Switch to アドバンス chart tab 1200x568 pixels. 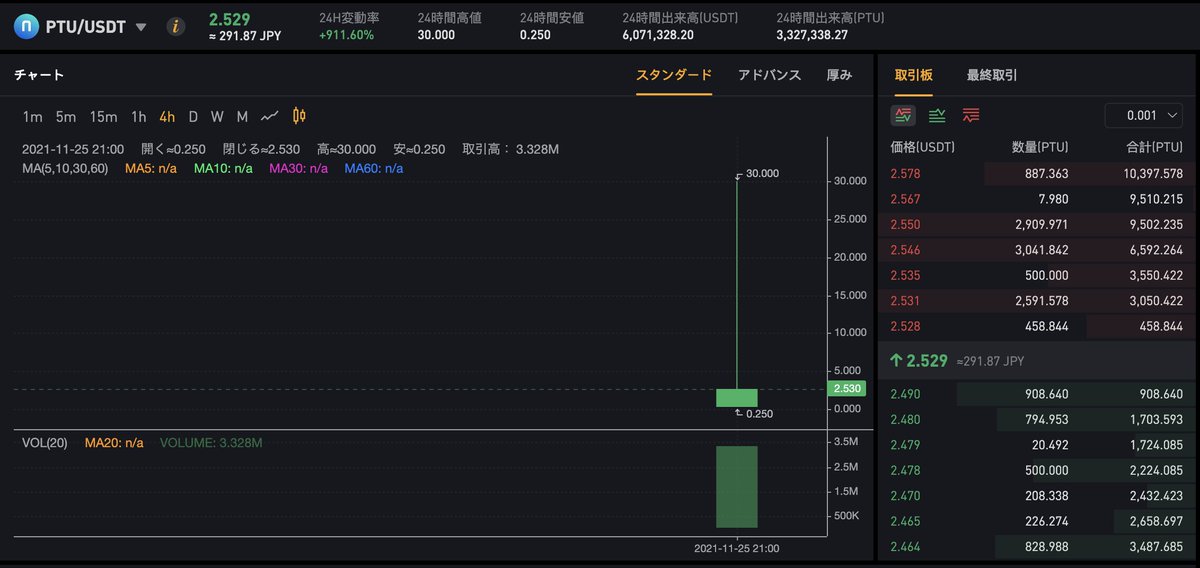tap(769, 75)
